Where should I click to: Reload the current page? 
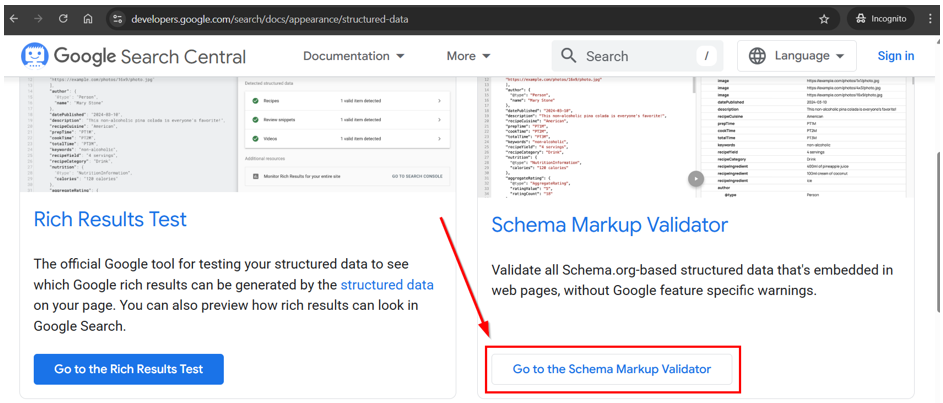(63, 19)
